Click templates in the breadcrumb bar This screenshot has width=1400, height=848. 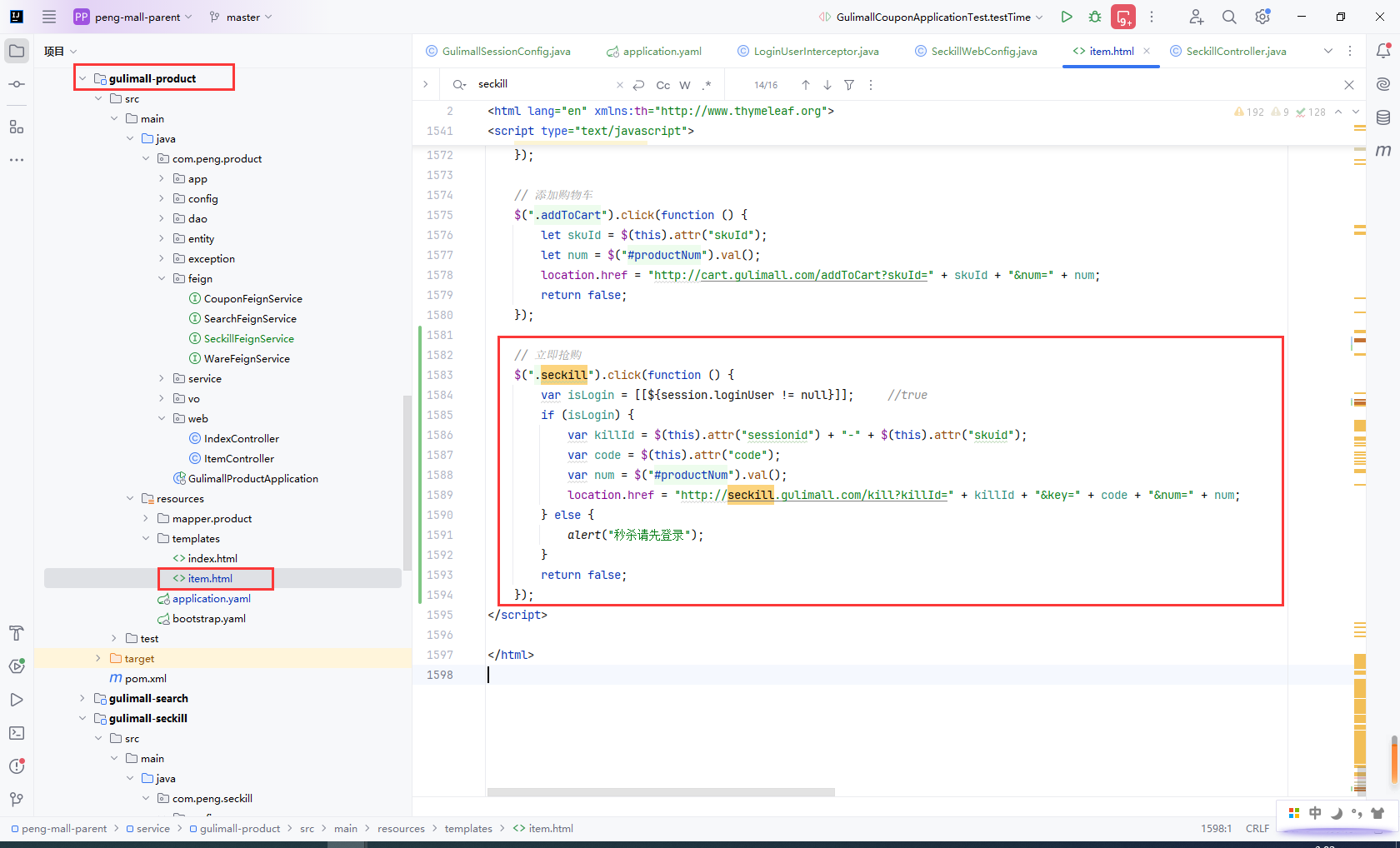pos(468,828)
